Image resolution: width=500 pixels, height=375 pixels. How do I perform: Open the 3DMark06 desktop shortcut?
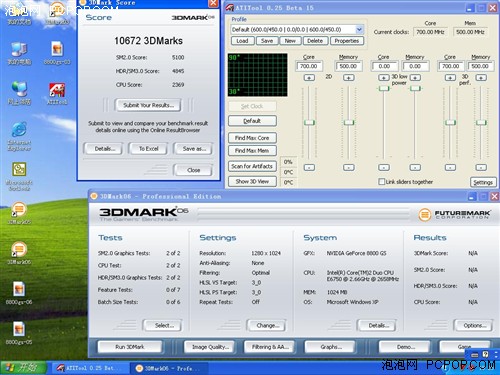click(19, 250)
